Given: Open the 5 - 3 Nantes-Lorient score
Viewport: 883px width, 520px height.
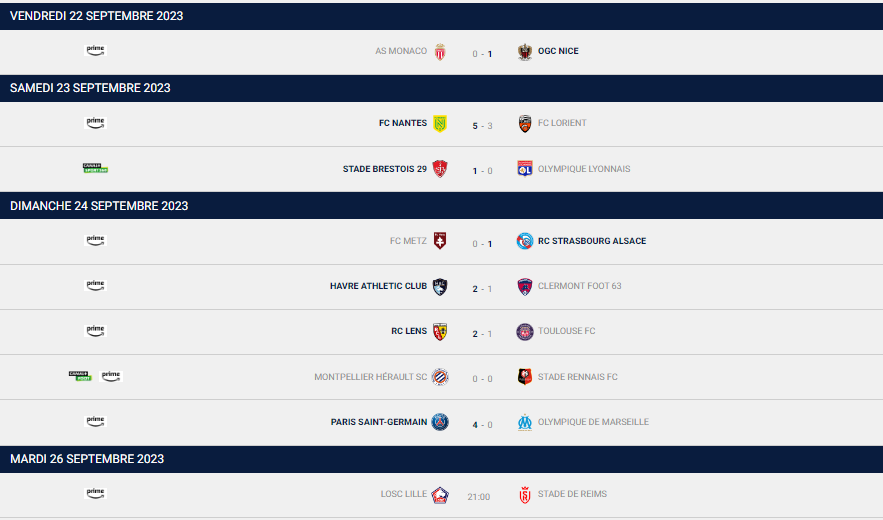Looking at the screenshot, I should coord(483,126).
